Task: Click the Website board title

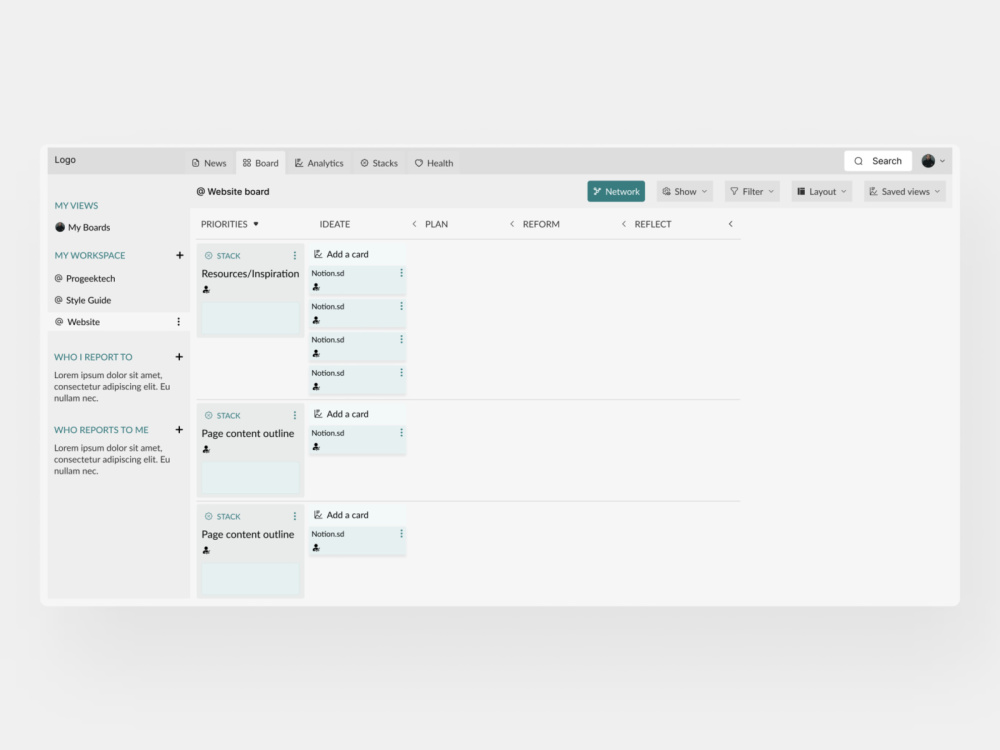Action: pos(233,191)
